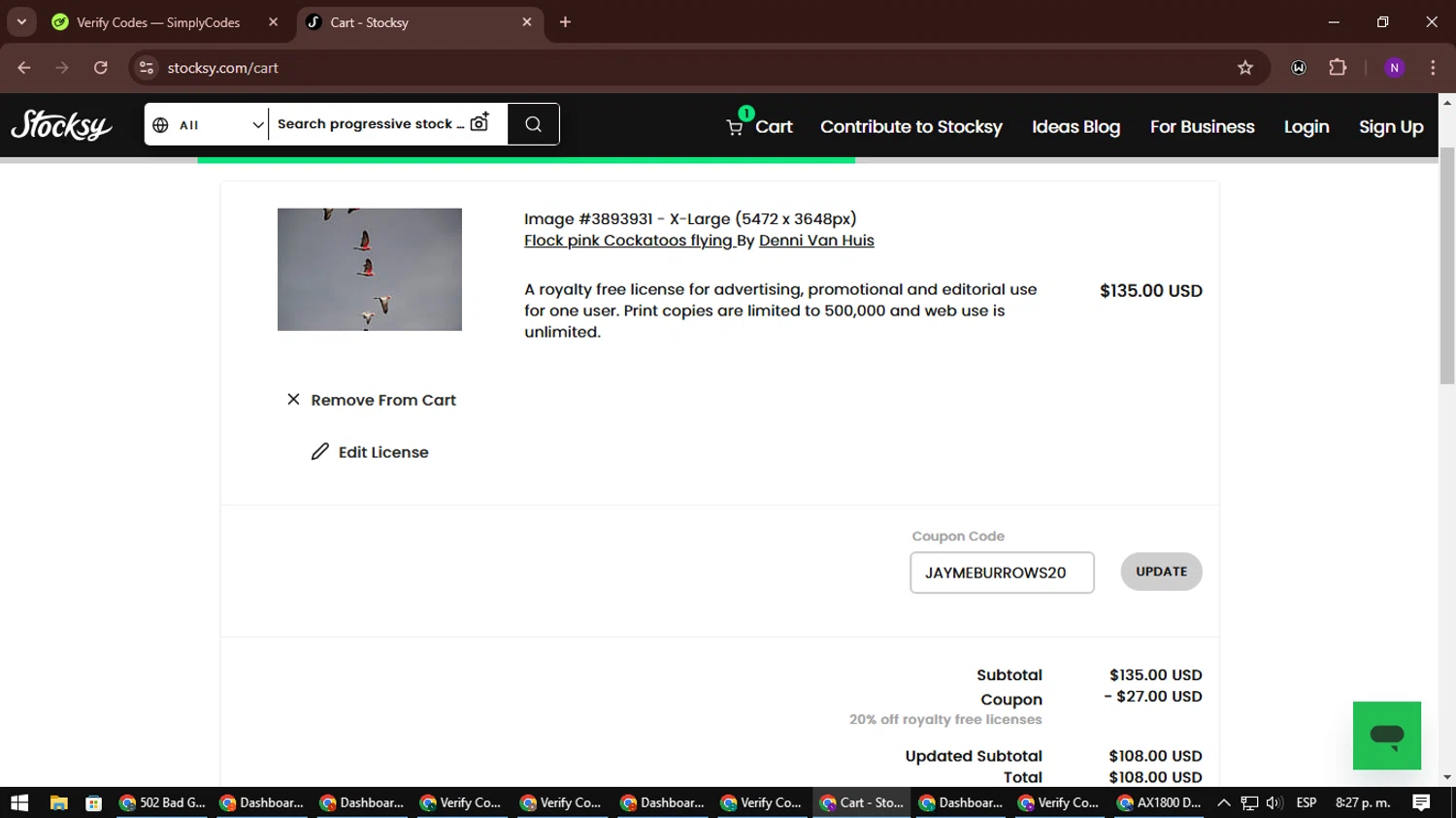Screen dimensions: 1456x818
Task: Open the Chrome three-dot menu
Action: (1433, 68)
